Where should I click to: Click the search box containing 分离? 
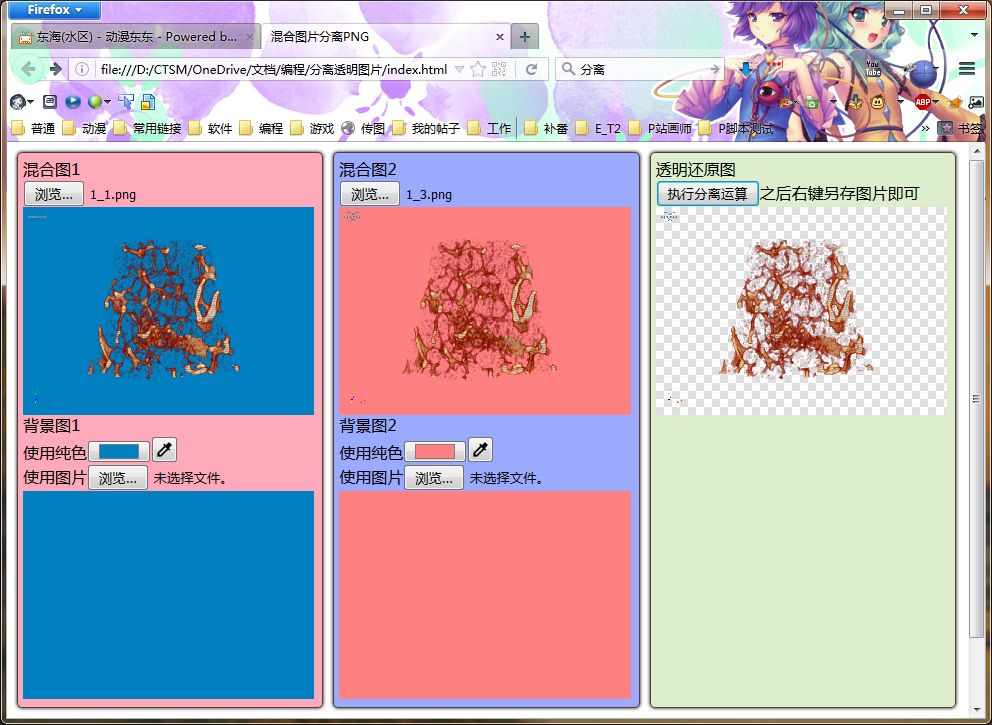[x=639, y=69]
